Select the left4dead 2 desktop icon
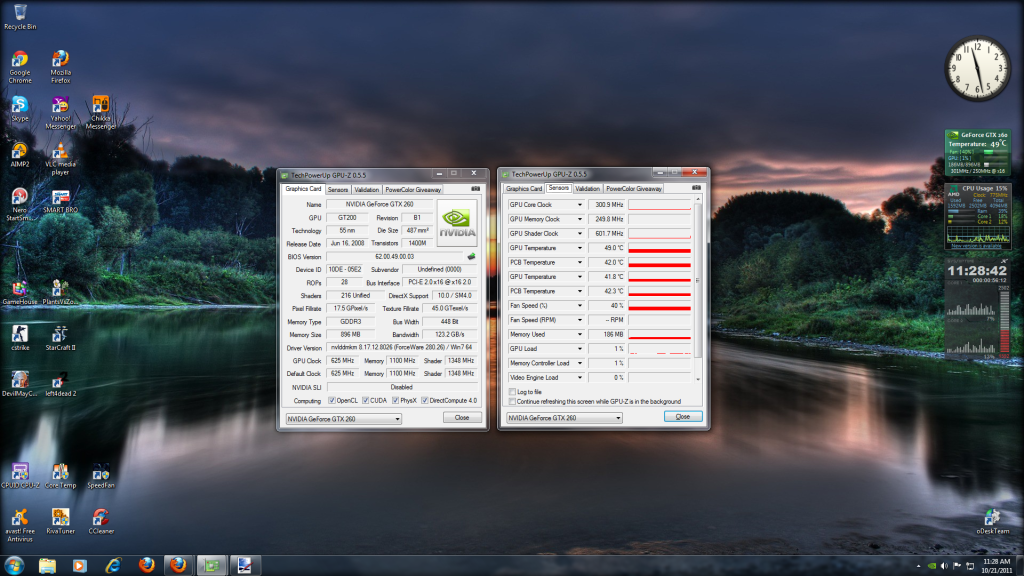The image size is (1024, 576). tap(60, 384)
